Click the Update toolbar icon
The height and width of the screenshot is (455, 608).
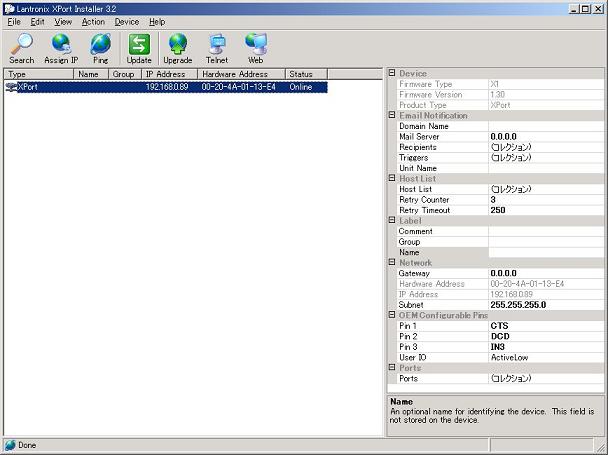point(139,48)
